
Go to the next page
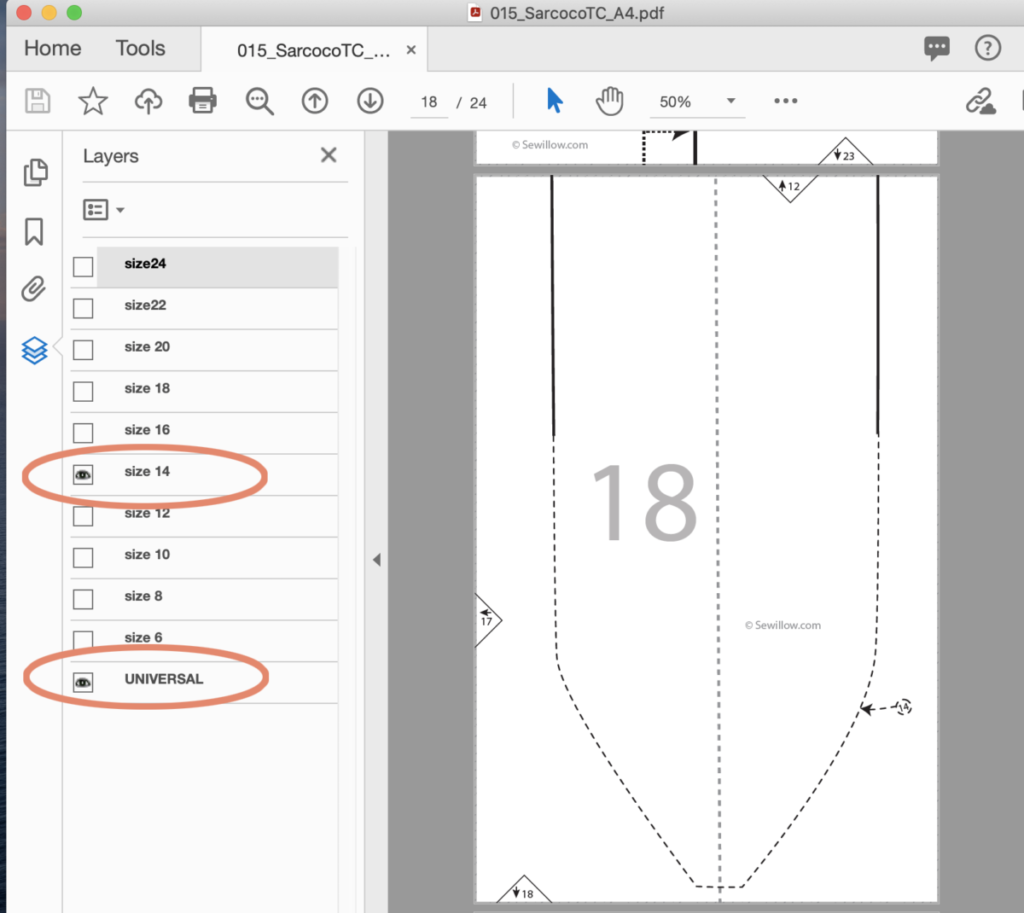coord(369,101)
